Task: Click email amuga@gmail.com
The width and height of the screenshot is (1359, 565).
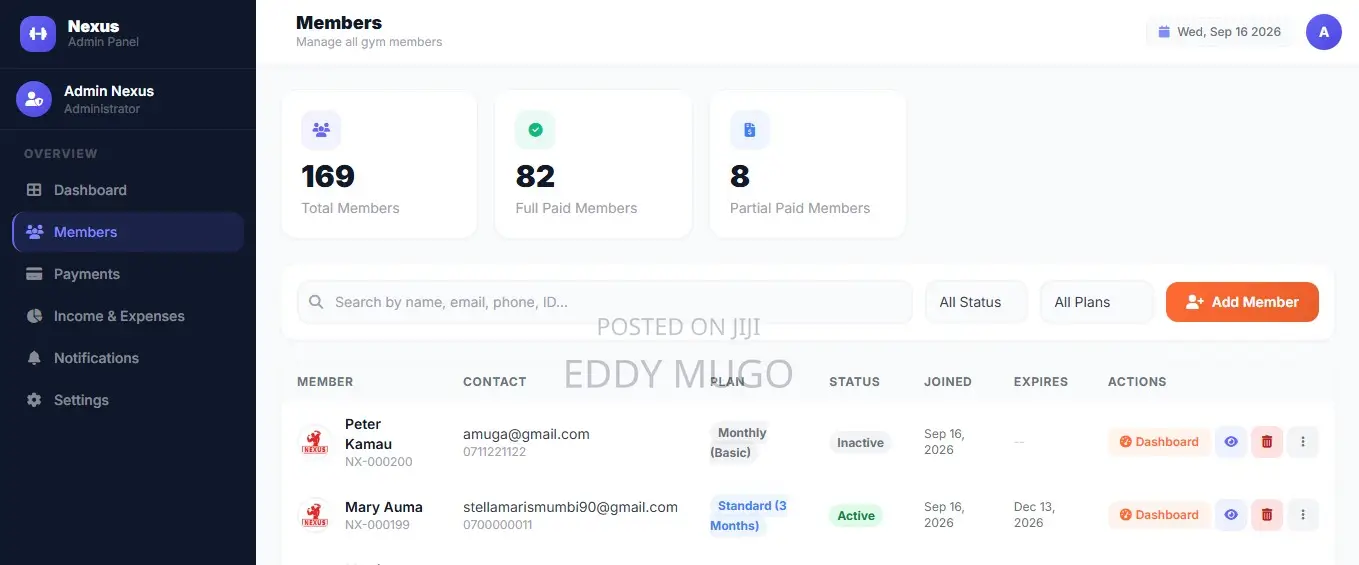Action: point(526,434)
